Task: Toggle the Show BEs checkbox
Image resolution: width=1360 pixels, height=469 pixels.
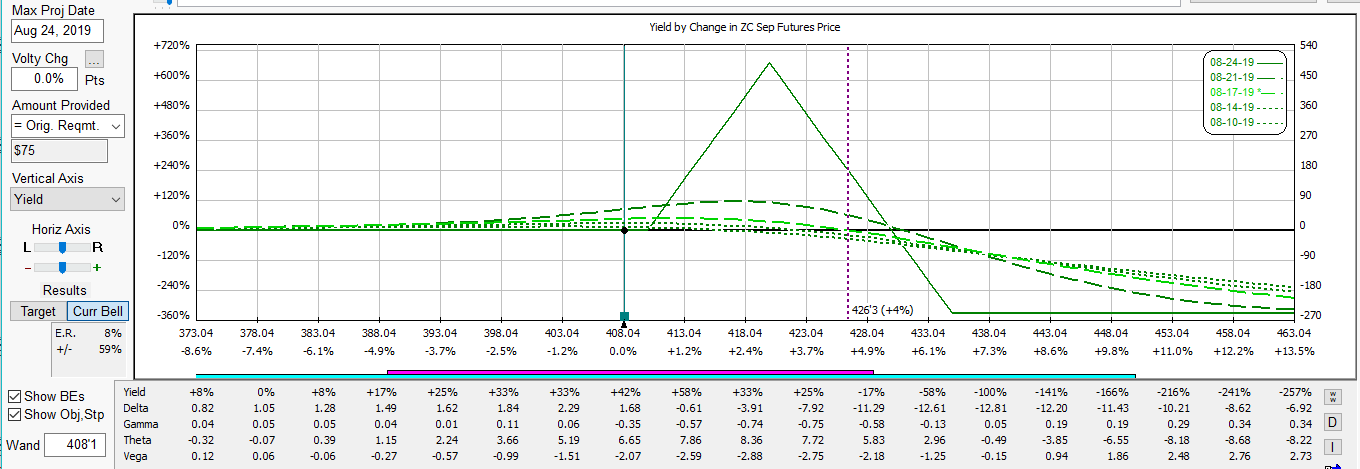Action: coord(15,396)
